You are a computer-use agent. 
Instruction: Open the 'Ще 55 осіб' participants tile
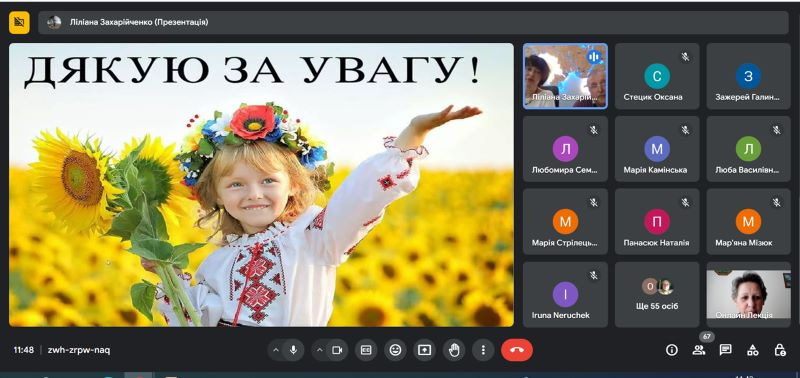[657, 294]
